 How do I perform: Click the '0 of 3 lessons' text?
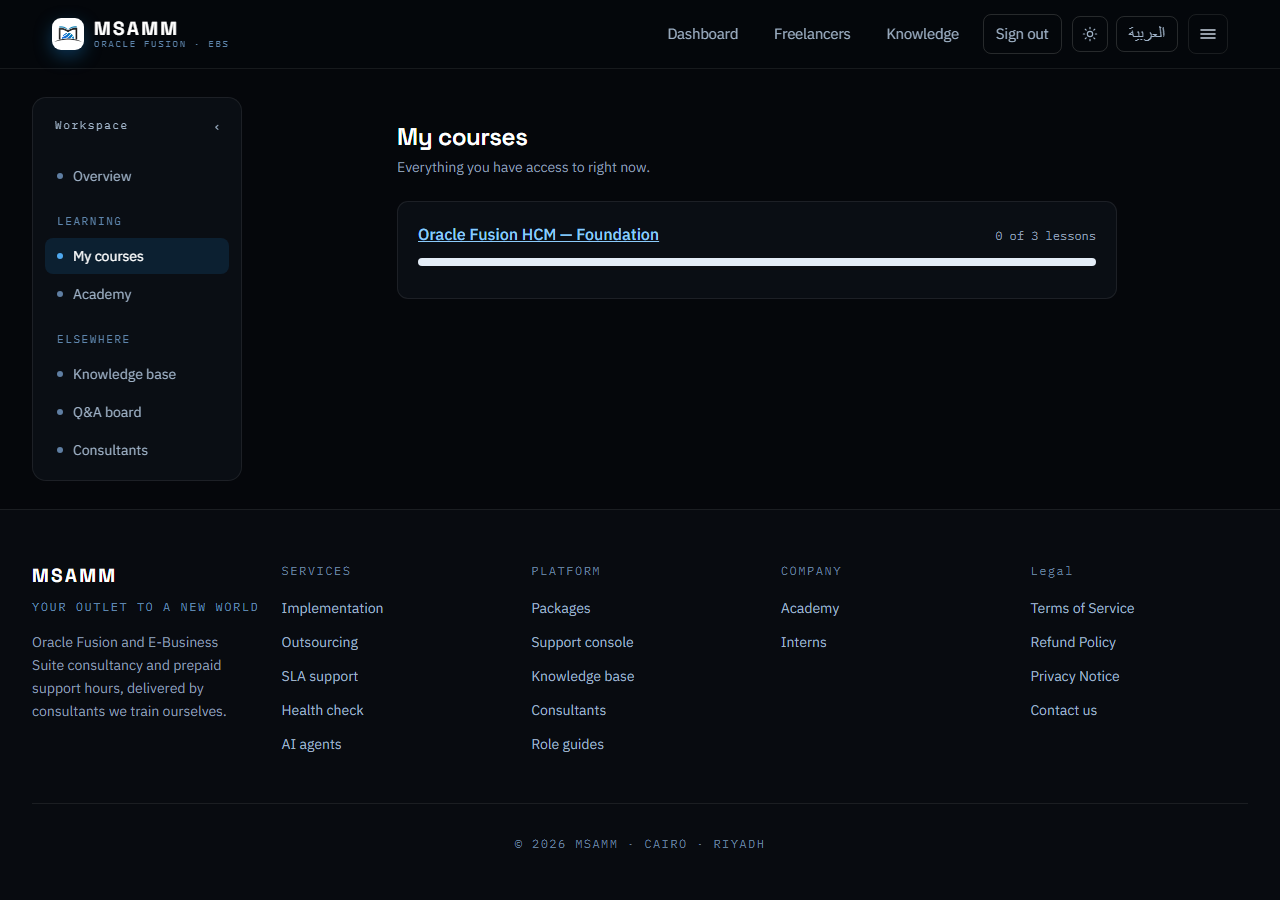[x=1045, y=236]
